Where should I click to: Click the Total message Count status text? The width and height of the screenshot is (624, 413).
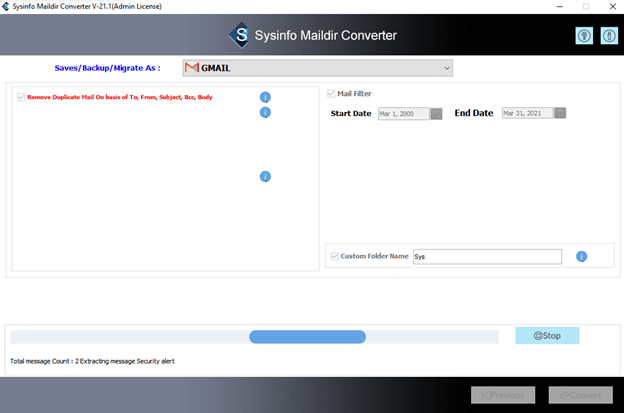92,361
